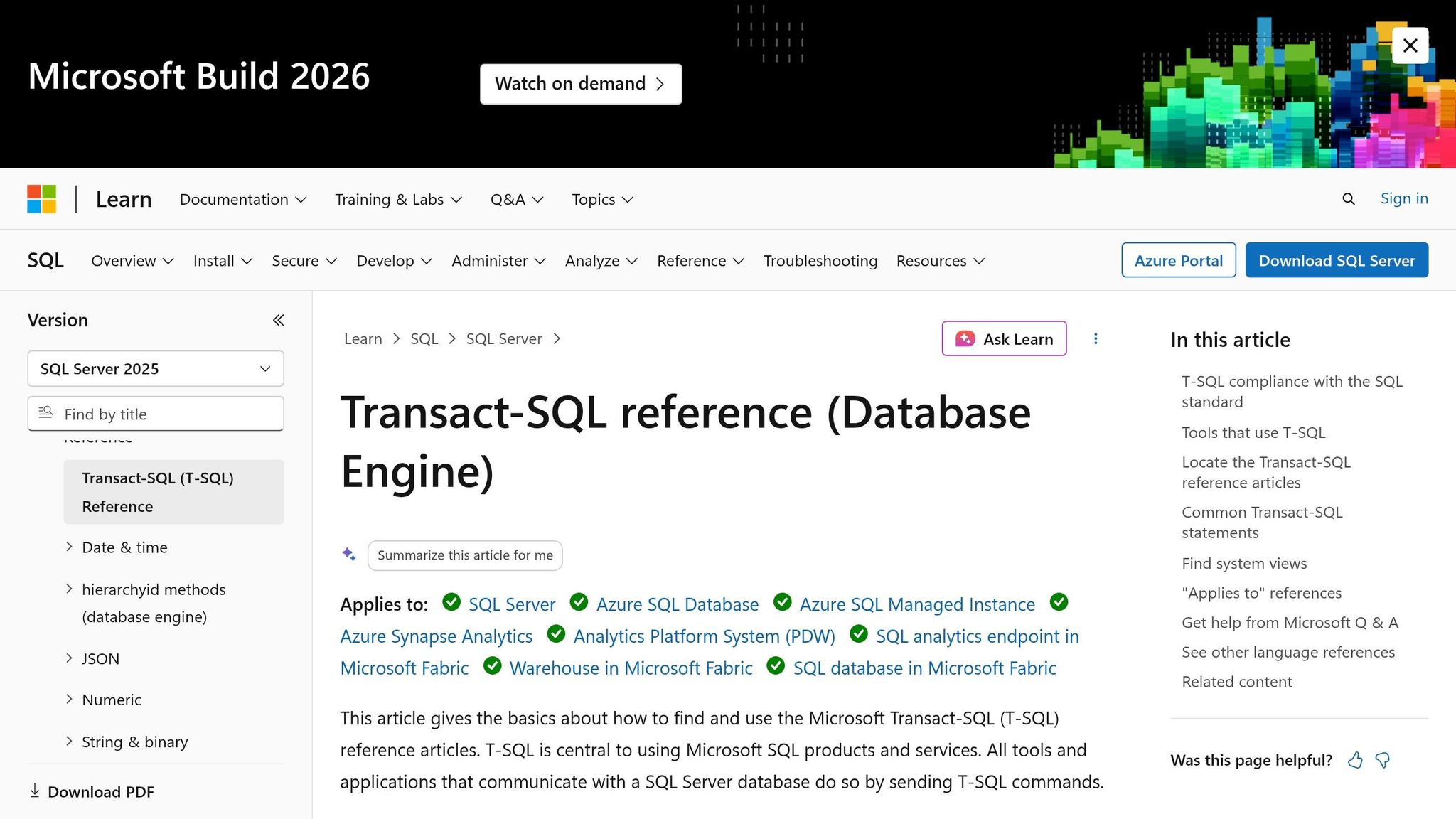The image size is (1456, 819).
Task: Expand the Numeric tree node
Action: click(69, 700)
